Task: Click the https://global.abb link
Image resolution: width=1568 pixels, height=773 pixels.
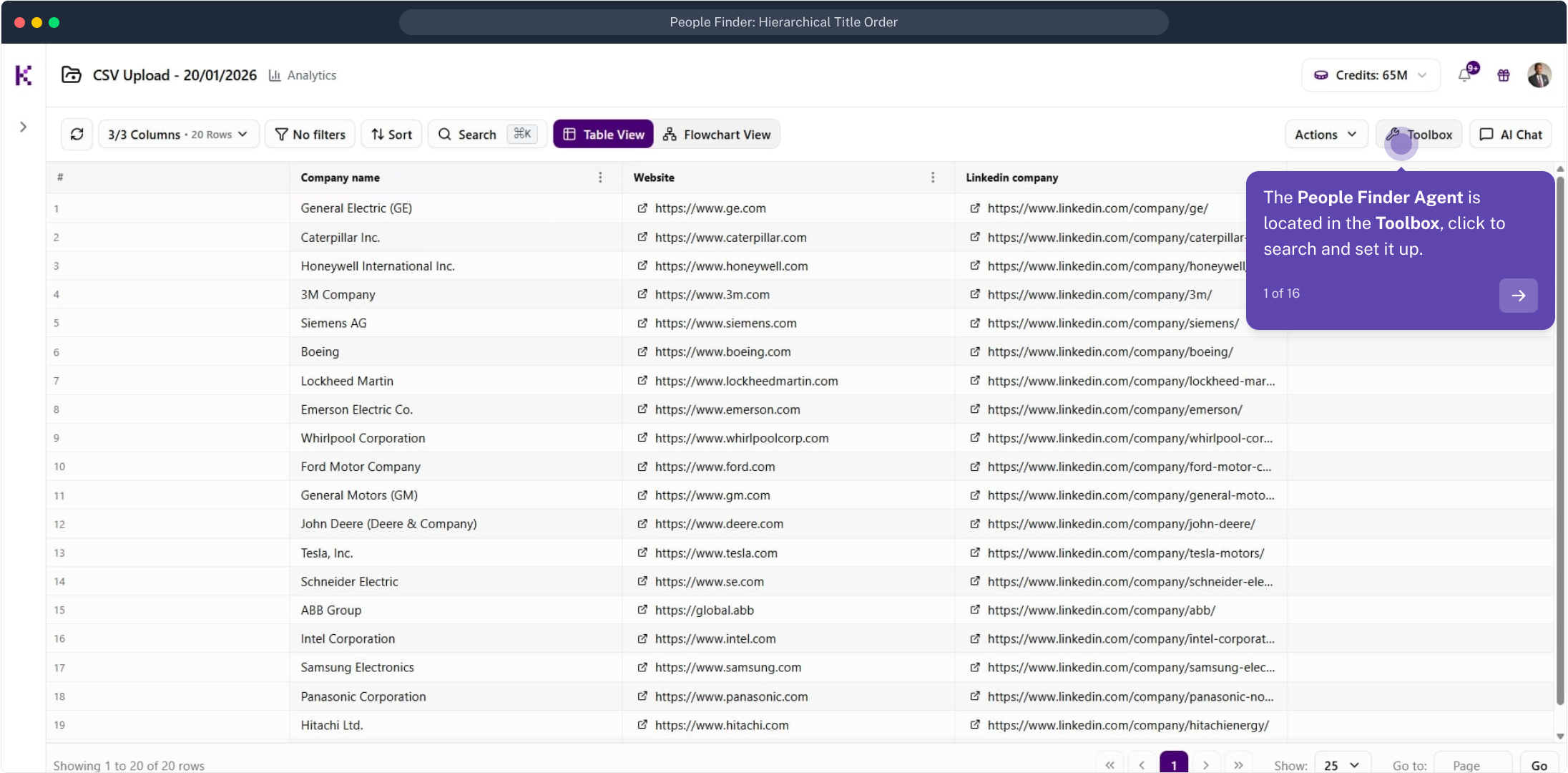Action: (704, 610)
